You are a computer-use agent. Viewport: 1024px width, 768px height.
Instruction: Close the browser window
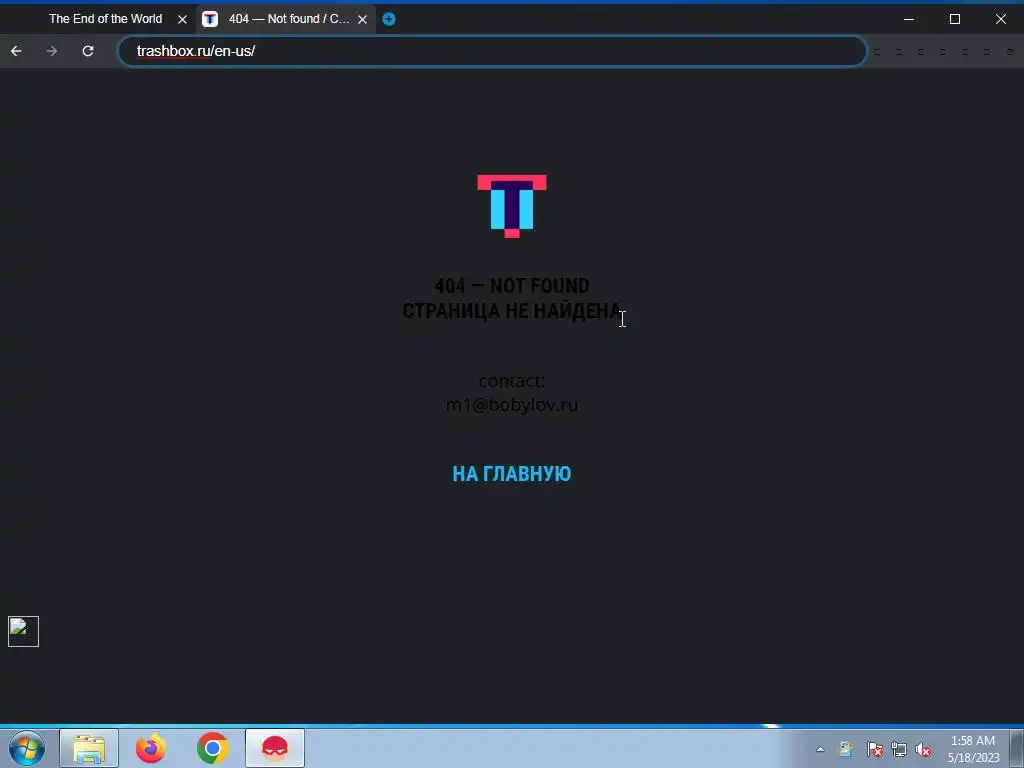coord(1000,19)
